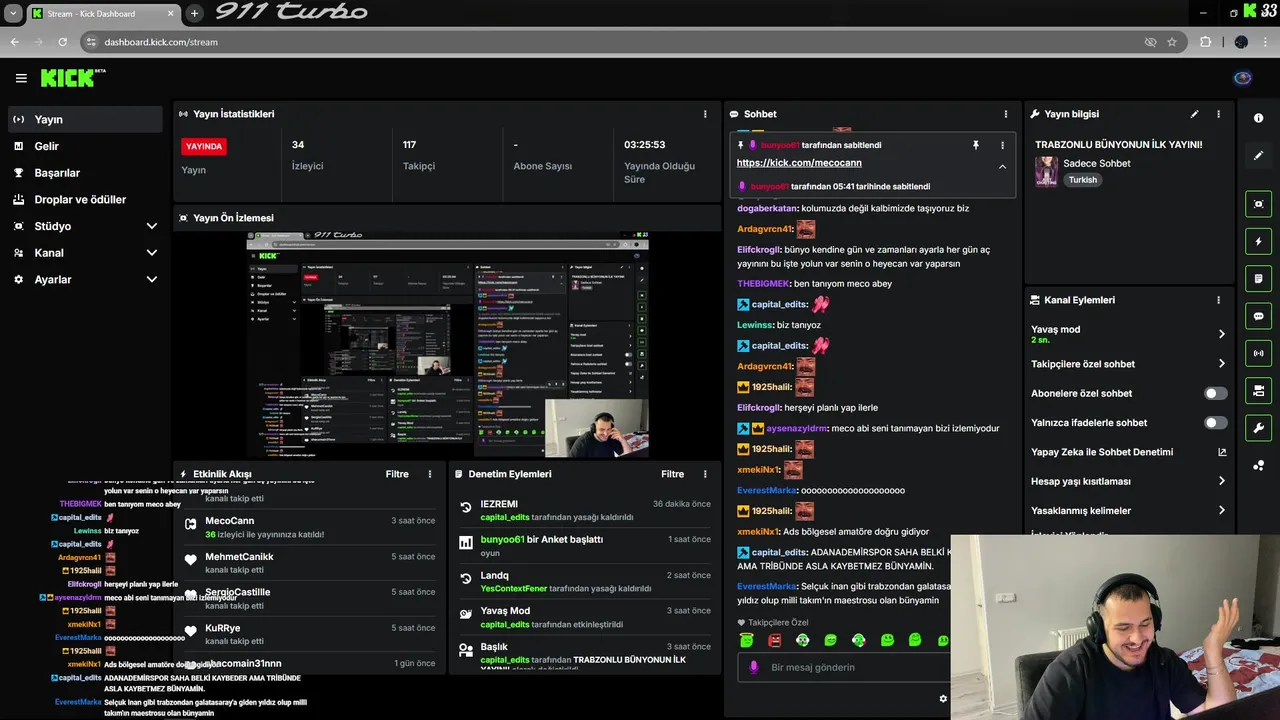1280x720 pixels.
Task: Click the stream preview video thumbnail
Action: pyautogui.click(x=447, y=345)
